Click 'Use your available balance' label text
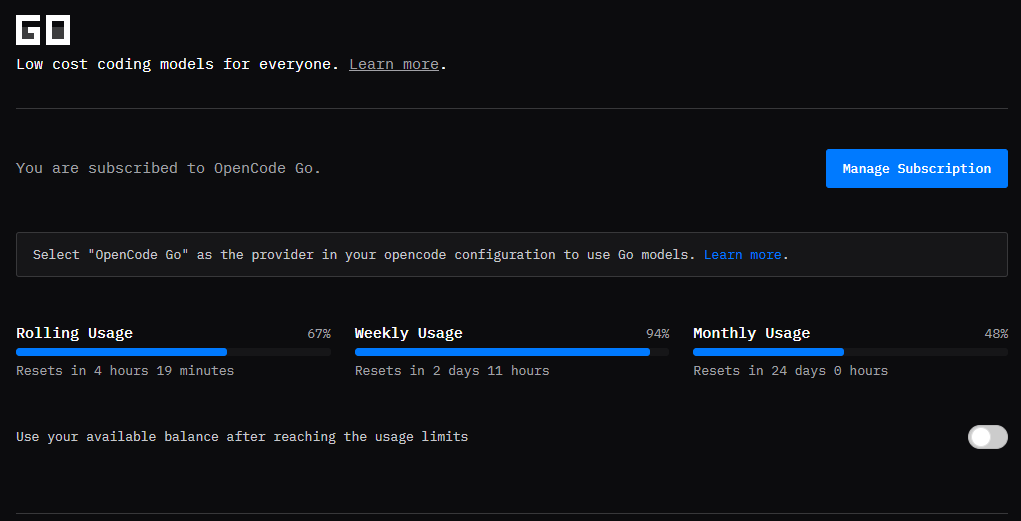The width and height of the screenshot is (1021, 521). click(242, 437)
